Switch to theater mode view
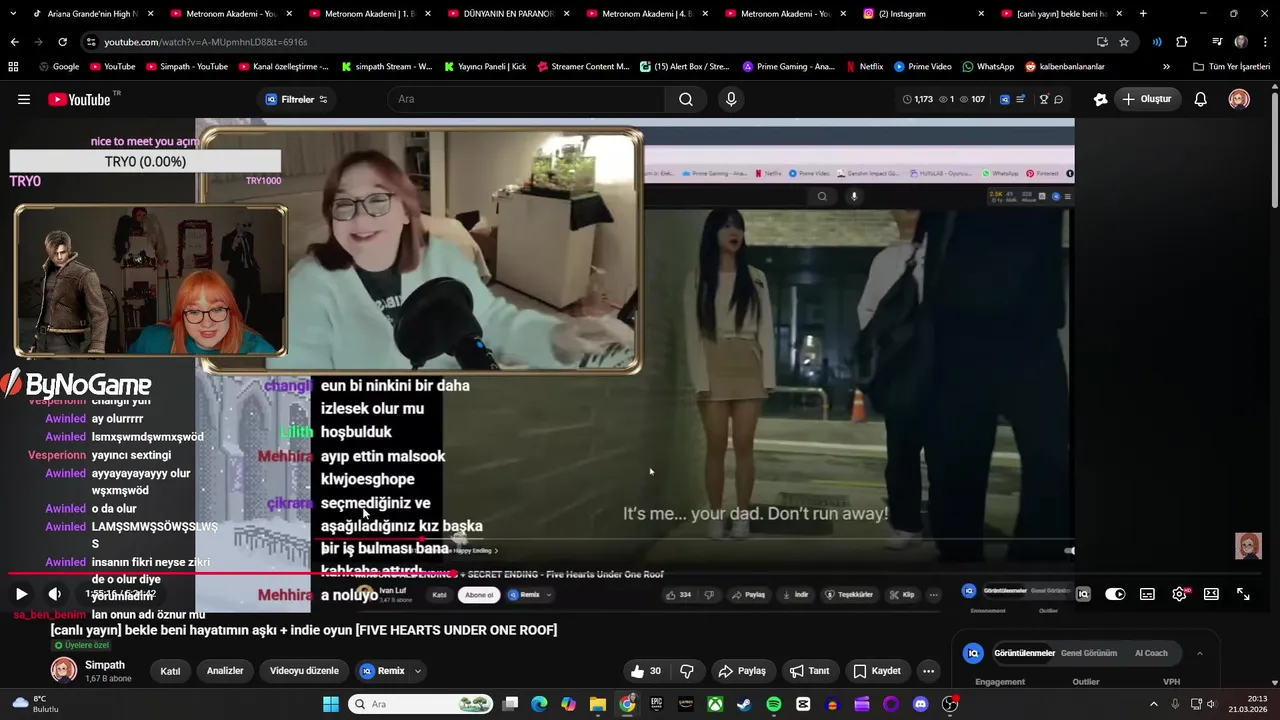The height and width of the screenshot is (720, 1280). tap(1211, 594)
